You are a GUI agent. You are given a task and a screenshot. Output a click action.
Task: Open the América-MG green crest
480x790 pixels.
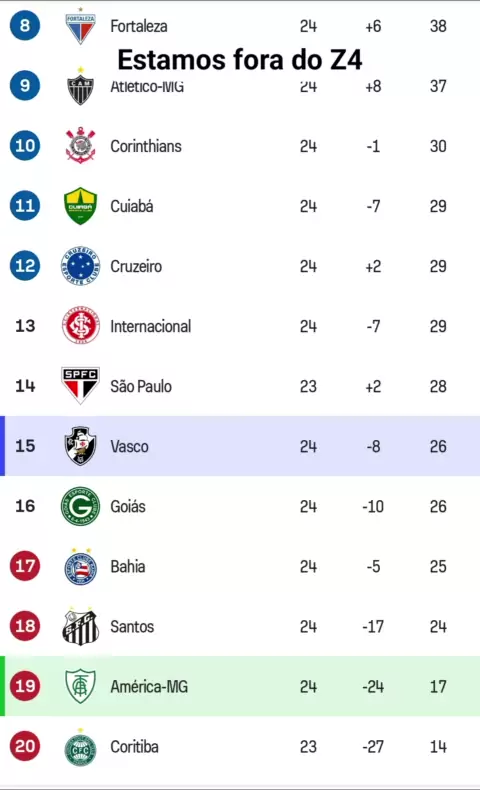click(81, 686)
